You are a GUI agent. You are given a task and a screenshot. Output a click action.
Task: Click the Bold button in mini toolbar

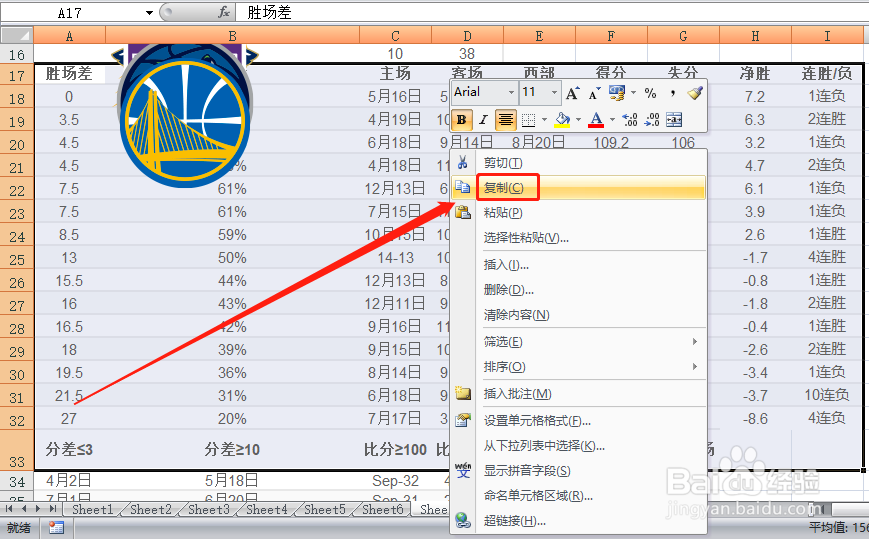(x=461, y=120)
